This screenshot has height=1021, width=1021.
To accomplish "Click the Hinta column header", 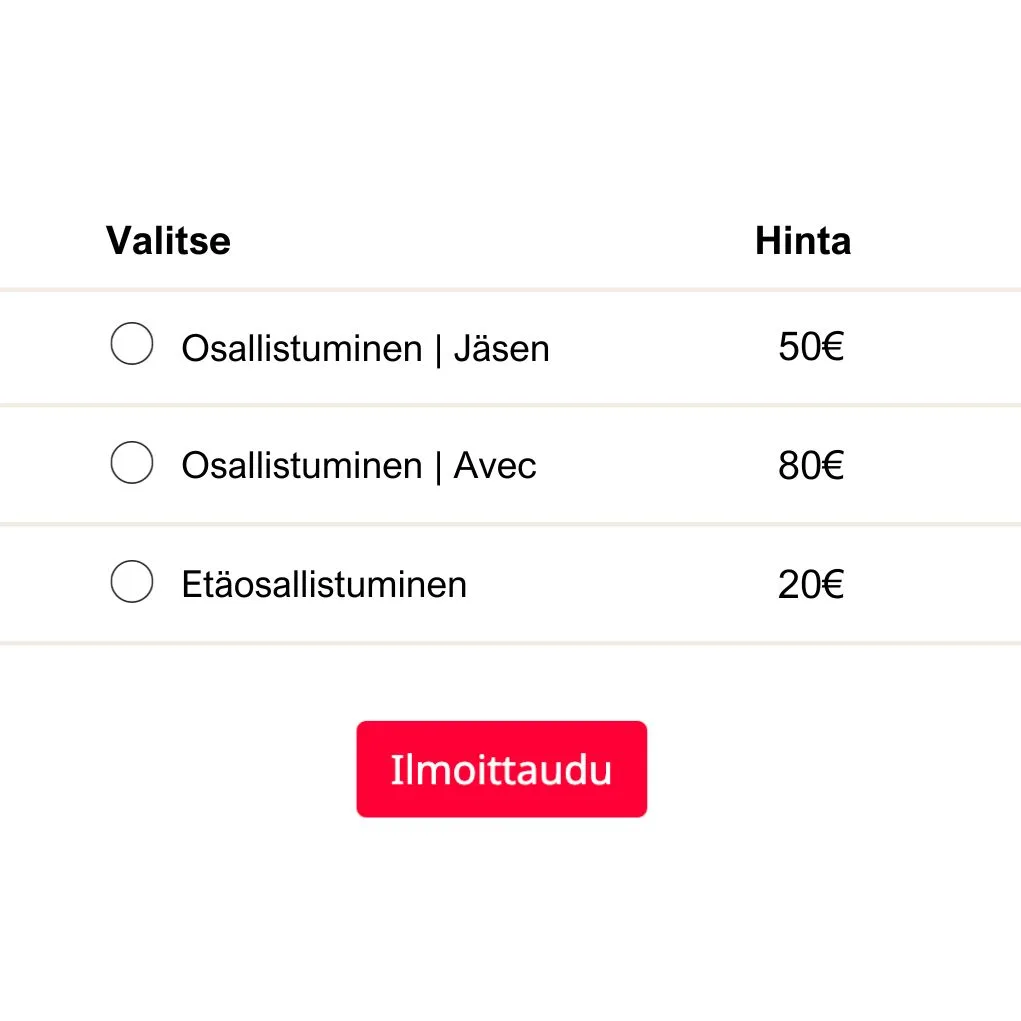I will point(803,241).
